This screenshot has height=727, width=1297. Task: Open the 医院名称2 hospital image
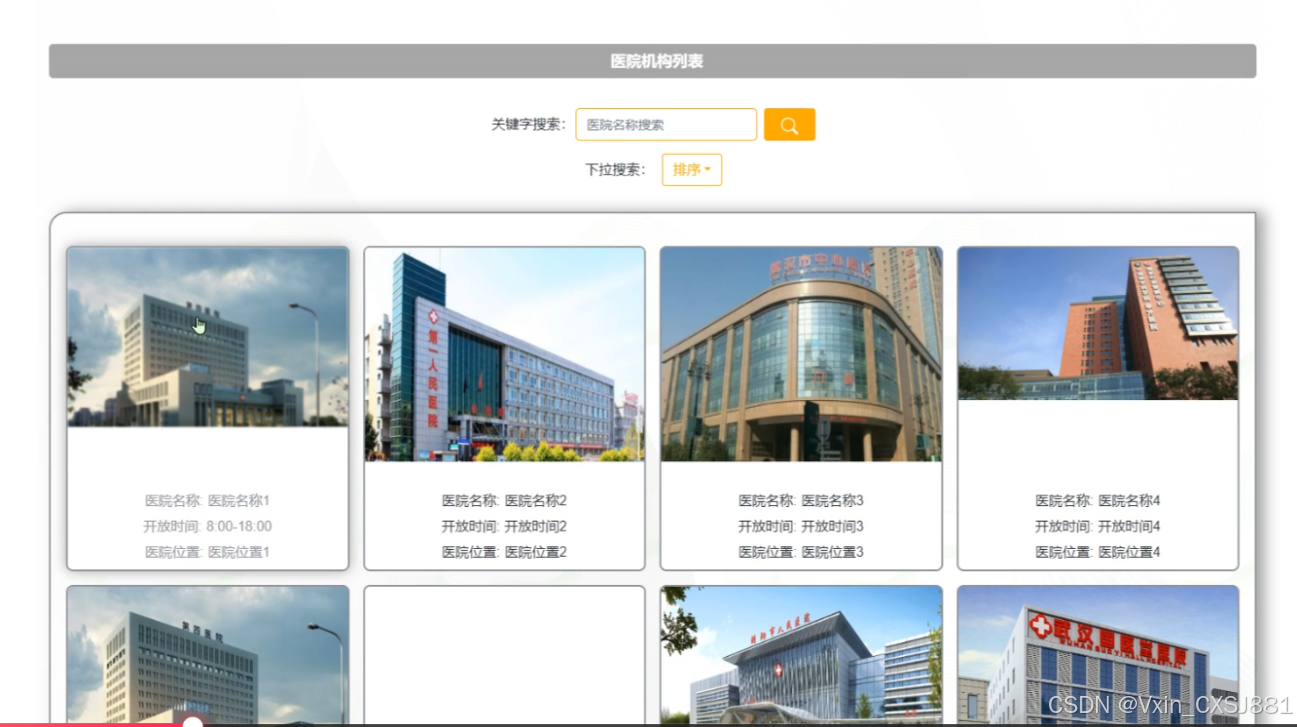pos(504,354)
